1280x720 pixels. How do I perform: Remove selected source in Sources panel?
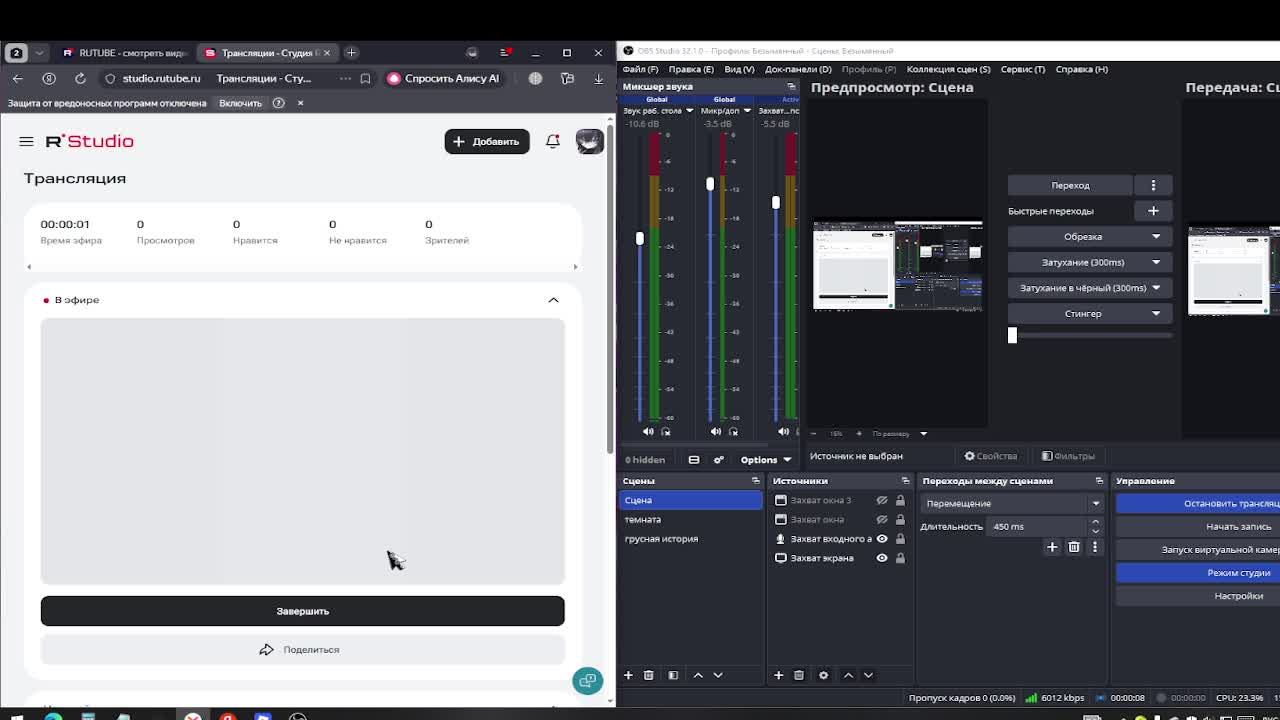[x=798, y=675]
